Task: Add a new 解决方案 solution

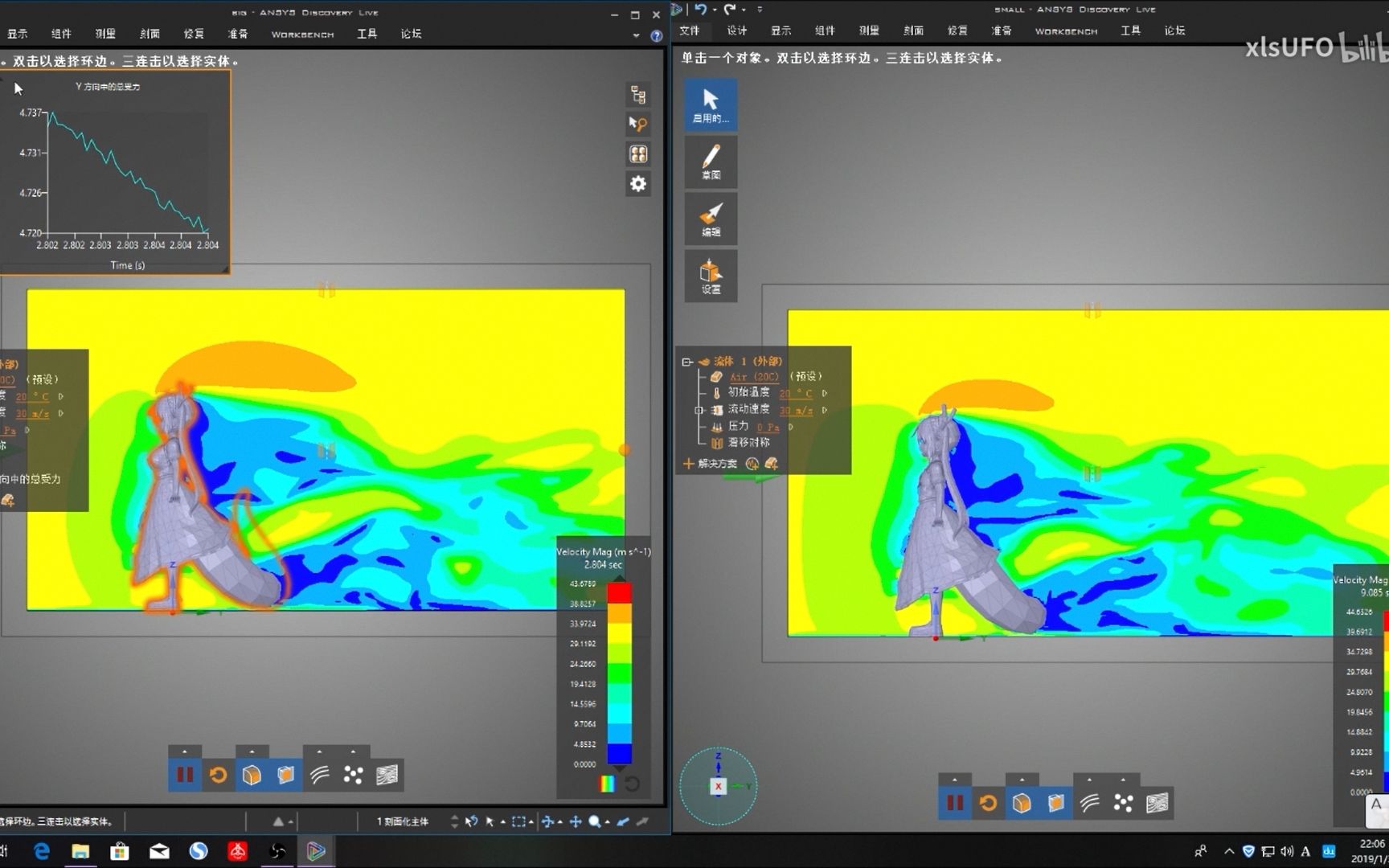Action: tap(710, 464)
